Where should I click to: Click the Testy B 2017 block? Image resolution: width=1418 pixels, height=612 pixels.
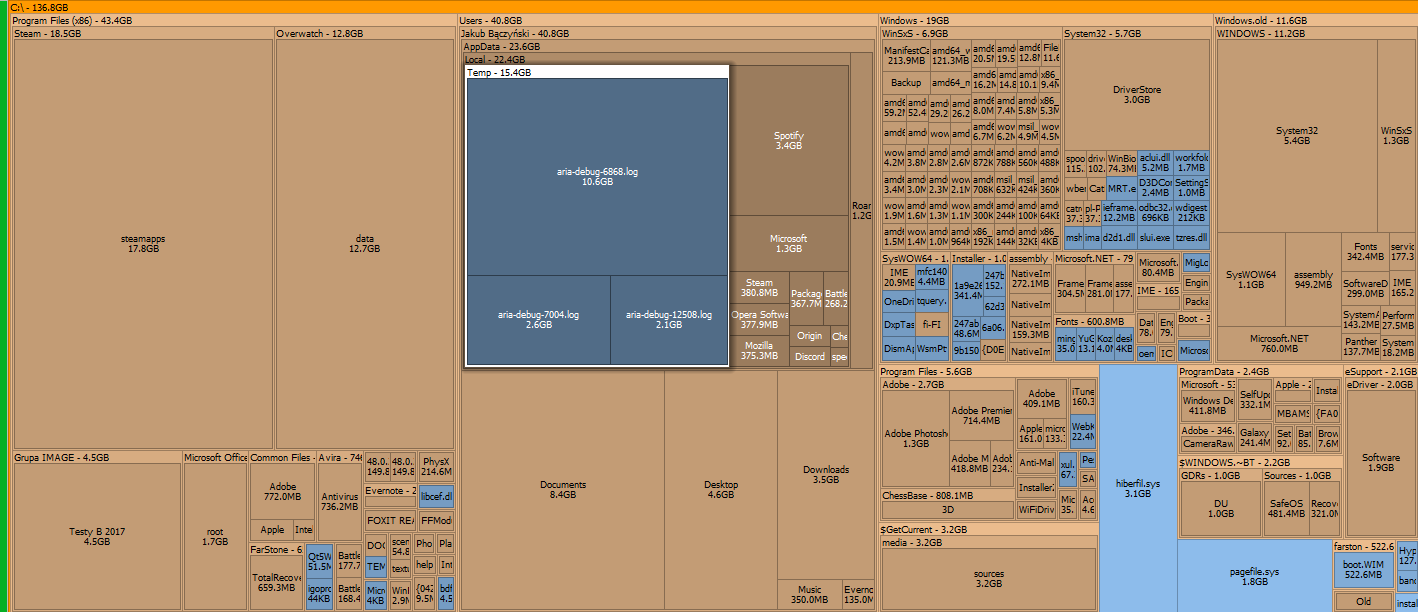tap(97, 536)
